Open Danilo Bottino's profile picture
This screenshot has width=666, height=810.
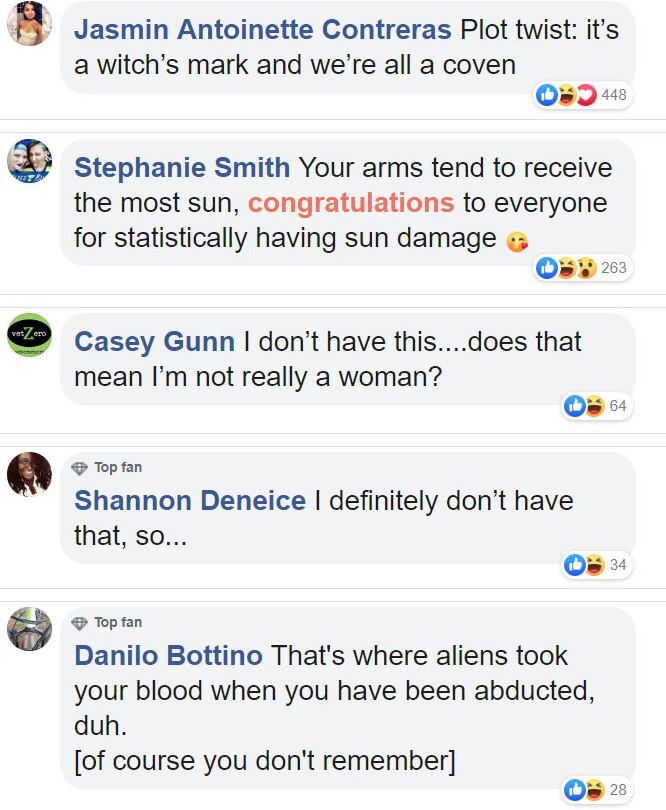point(29,628)
